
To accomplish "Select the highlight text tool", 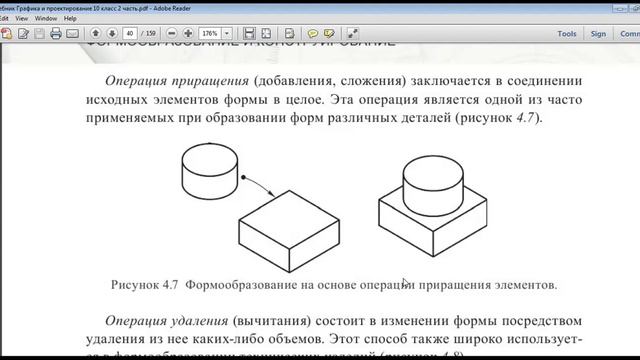I will [329, 33].
